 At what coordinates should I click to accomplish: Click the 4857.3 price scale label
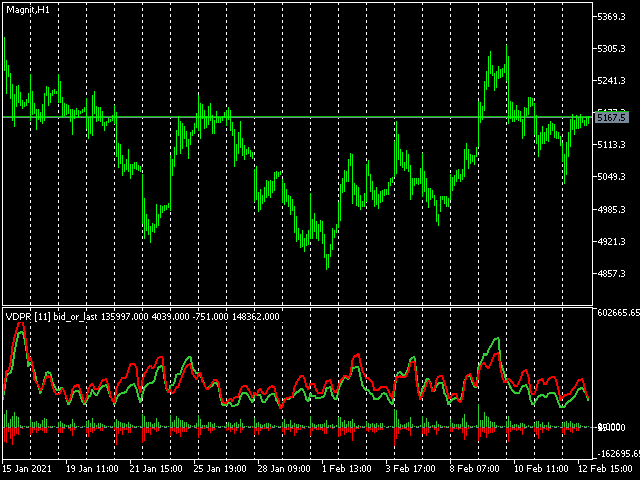[x=611, y=273]
